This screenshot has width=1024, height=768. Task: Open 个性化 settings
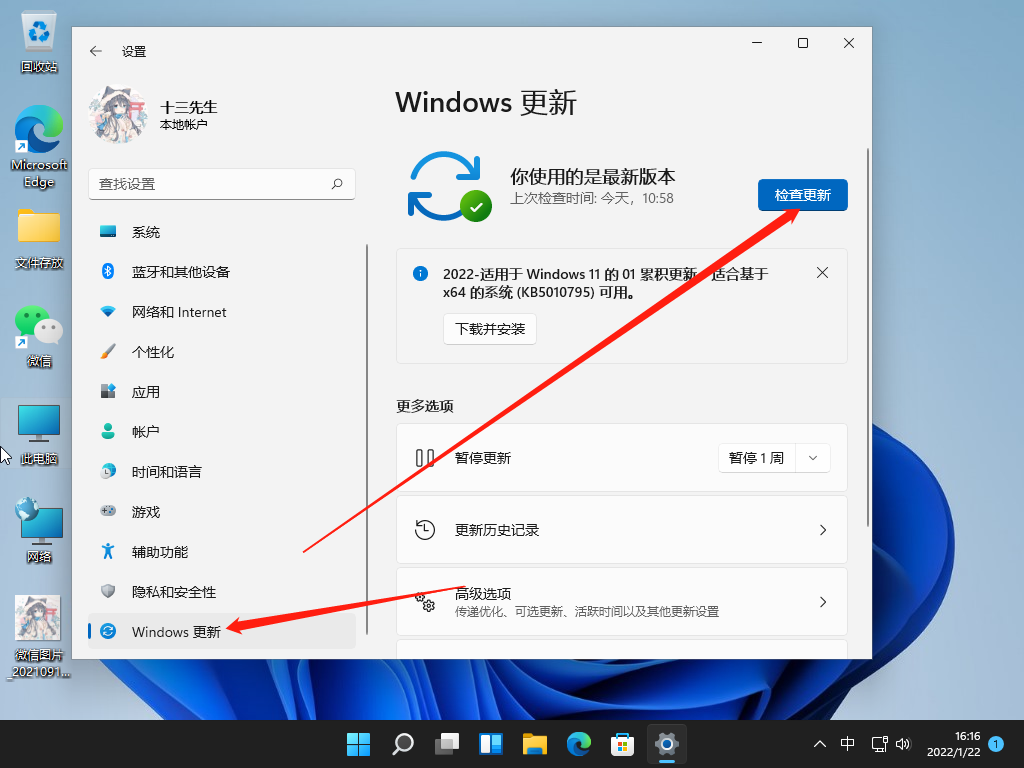tap(146, 351)
